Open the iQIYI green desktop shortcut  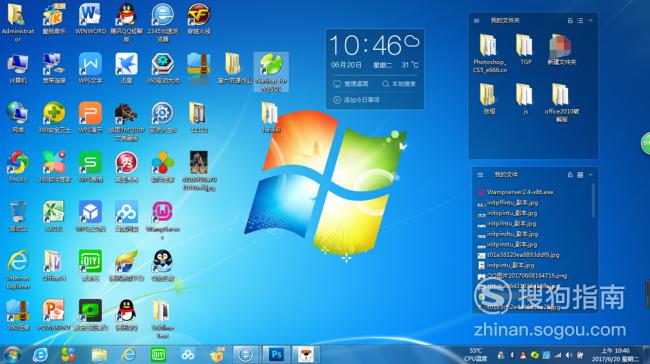point(90,265)
